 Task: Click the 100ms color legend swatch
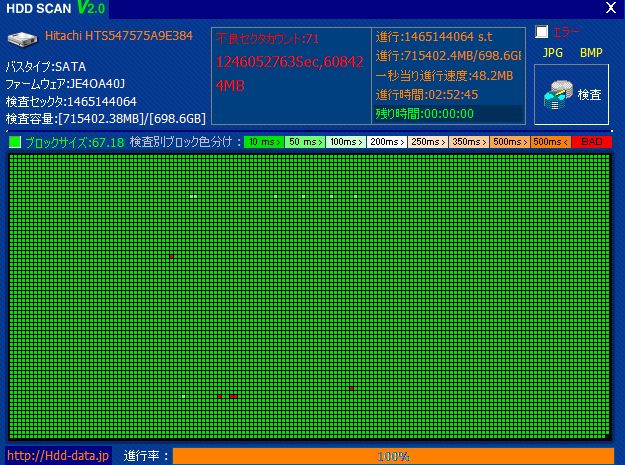point(346,142)
